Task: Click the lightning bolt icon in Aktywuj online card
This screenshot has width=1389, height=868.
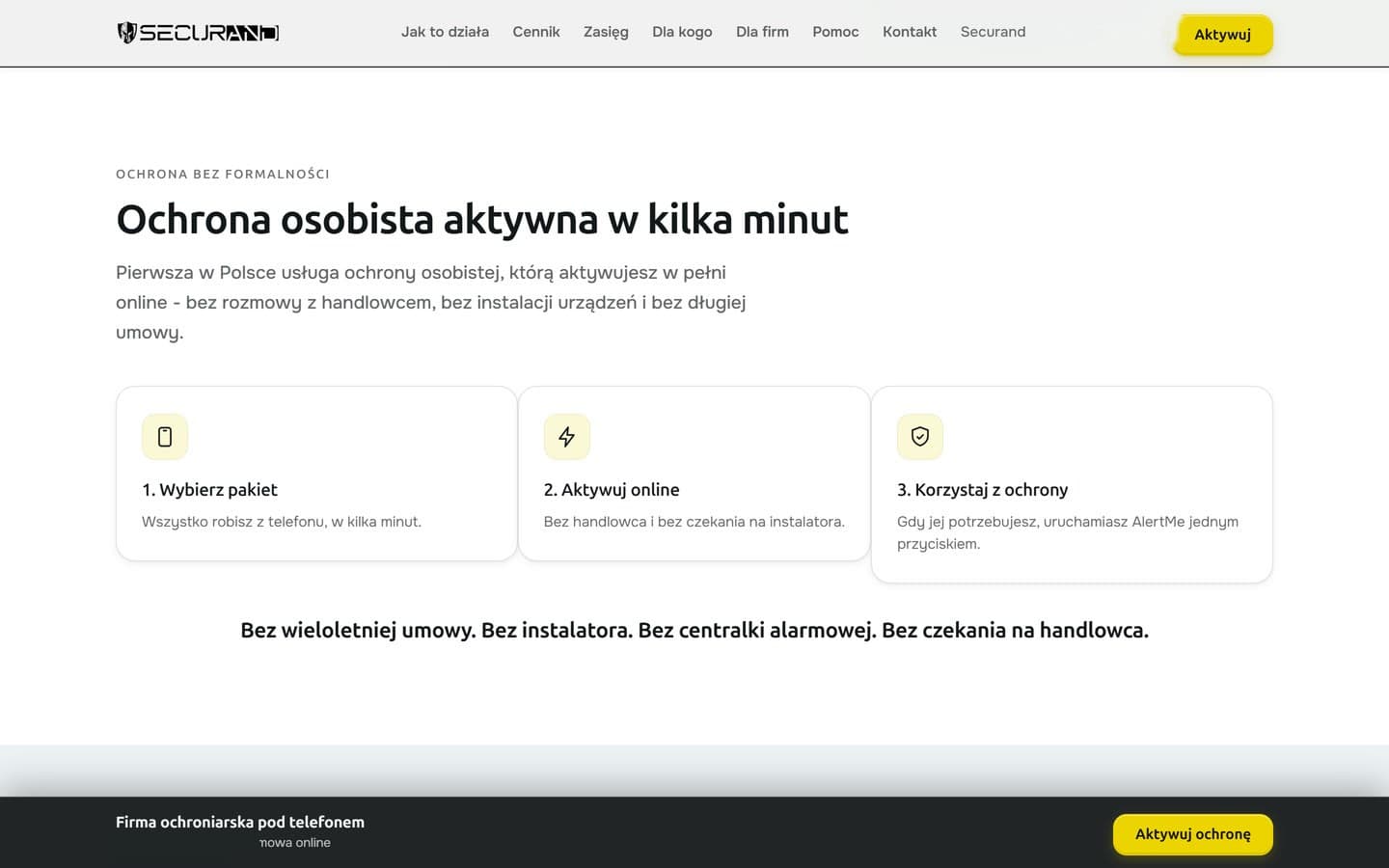Action: click(567, 437)
